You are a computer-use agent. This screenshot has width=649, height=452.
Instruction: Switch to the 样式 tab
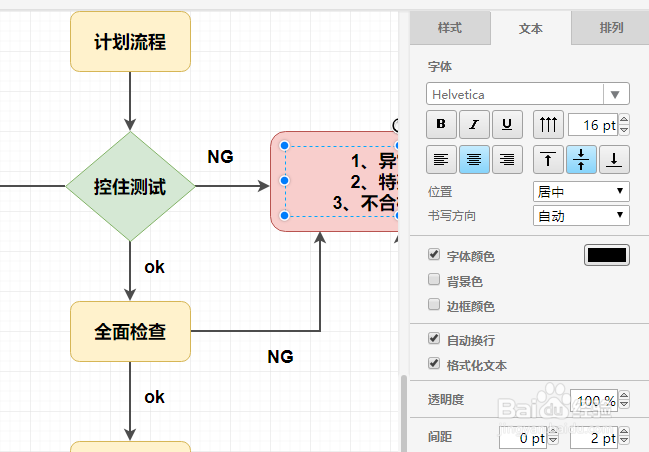tap(450, 28)
